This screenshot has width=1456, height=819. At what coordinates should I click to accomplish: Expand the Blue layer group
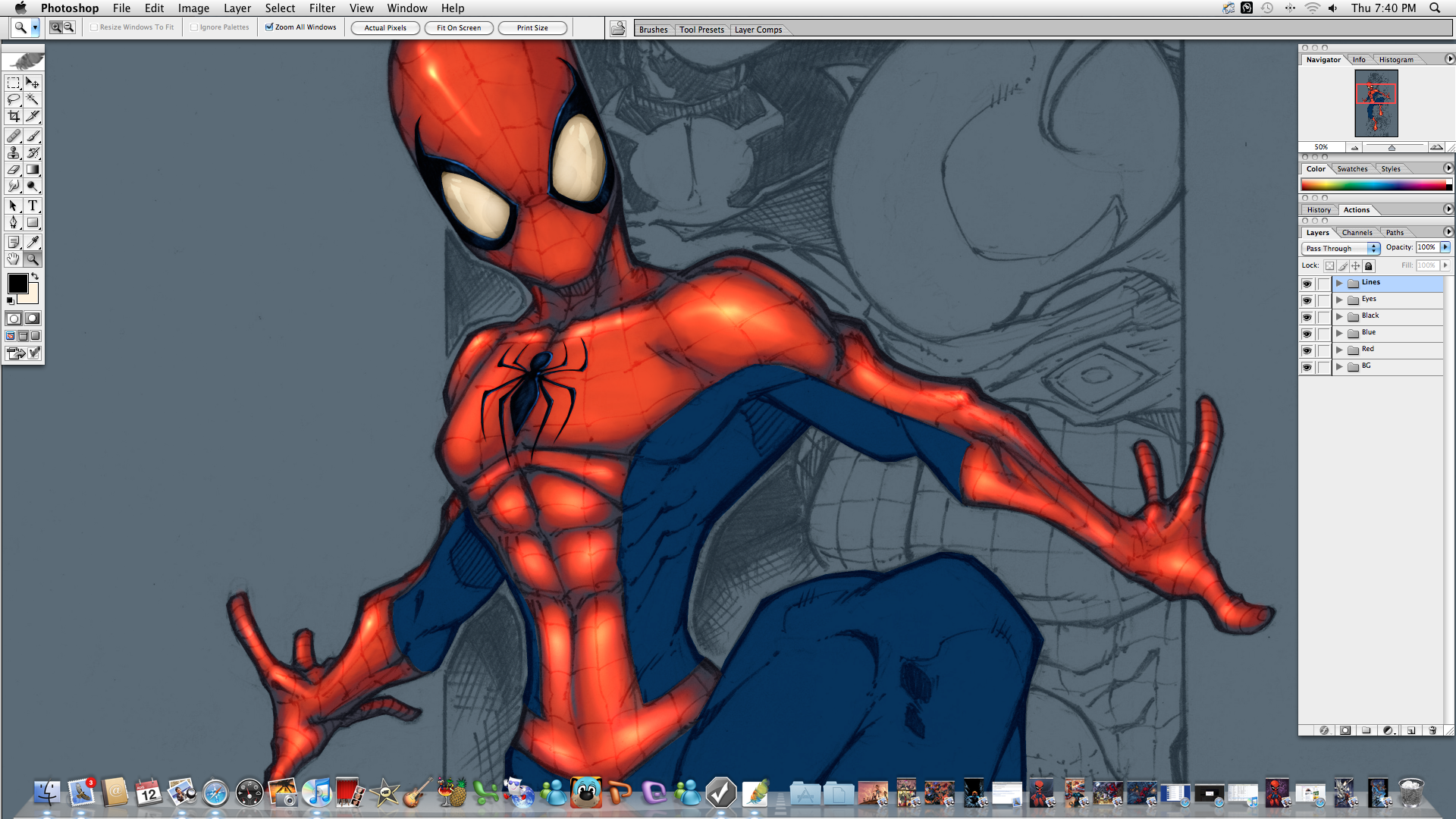[1339, 334]
